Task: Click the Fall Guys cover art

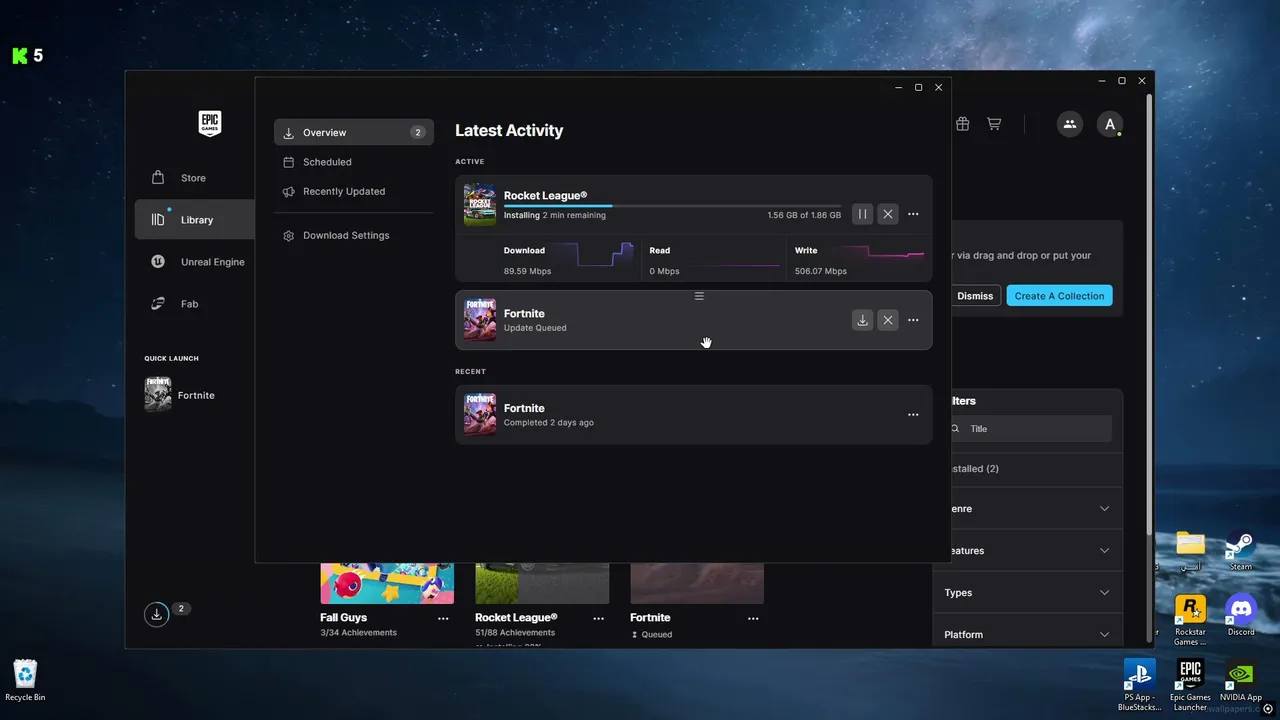Action: click(x=387, y=584)
